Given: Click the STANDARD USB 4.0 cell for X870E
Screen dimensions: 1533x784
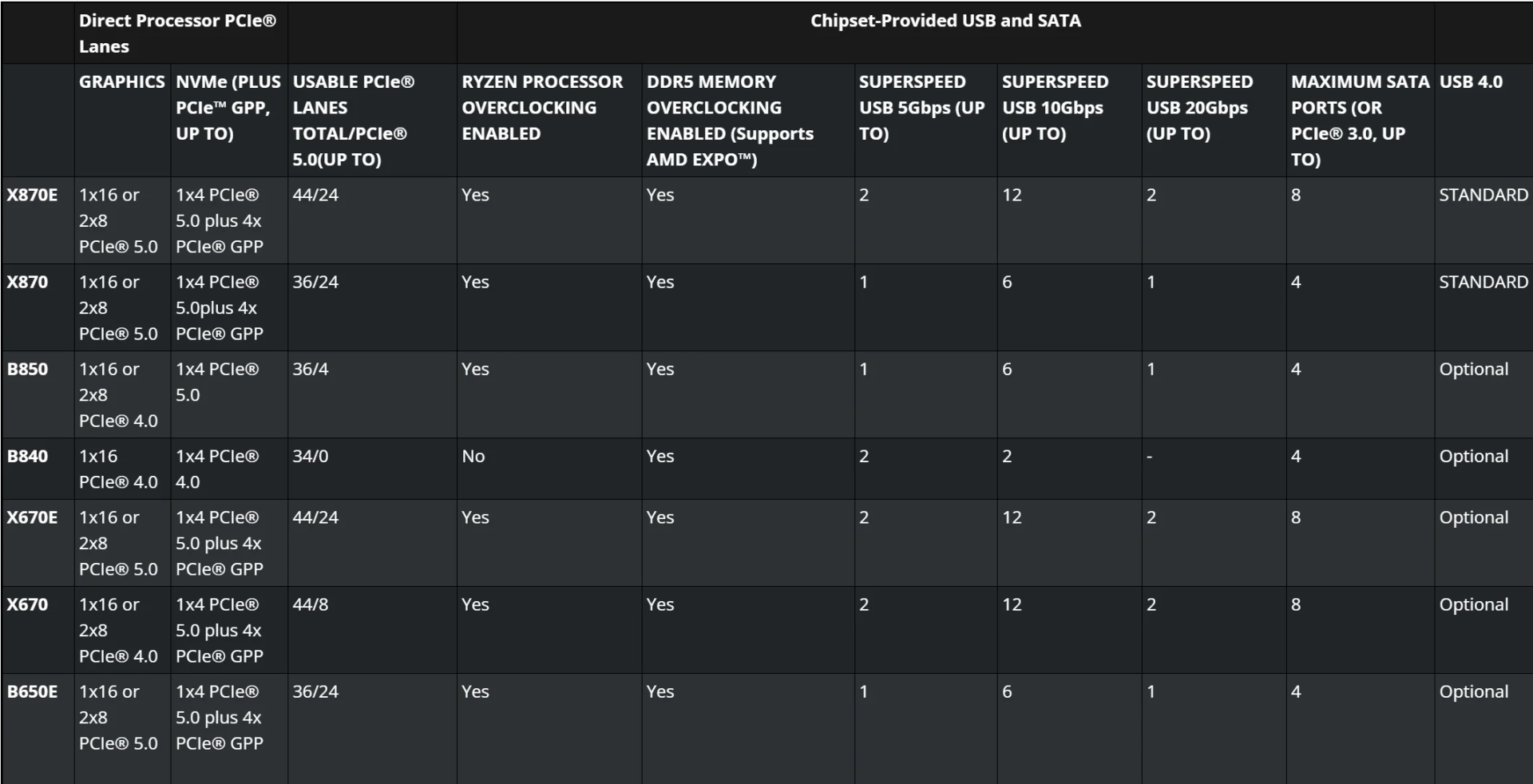Looking at the screenshot, I should pyautogui.click(x=1483, y=195).
